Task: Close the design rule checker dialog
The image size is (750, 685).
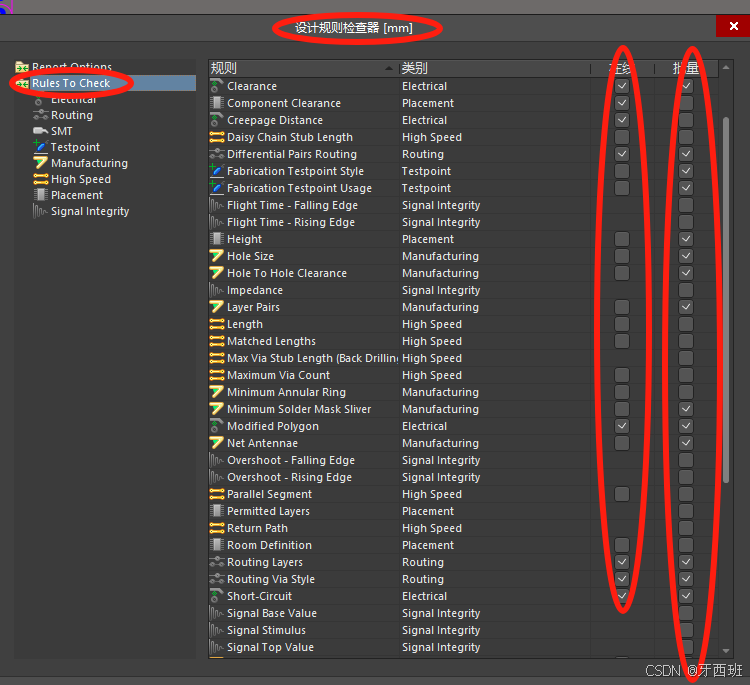Action: tap(733, 26)
